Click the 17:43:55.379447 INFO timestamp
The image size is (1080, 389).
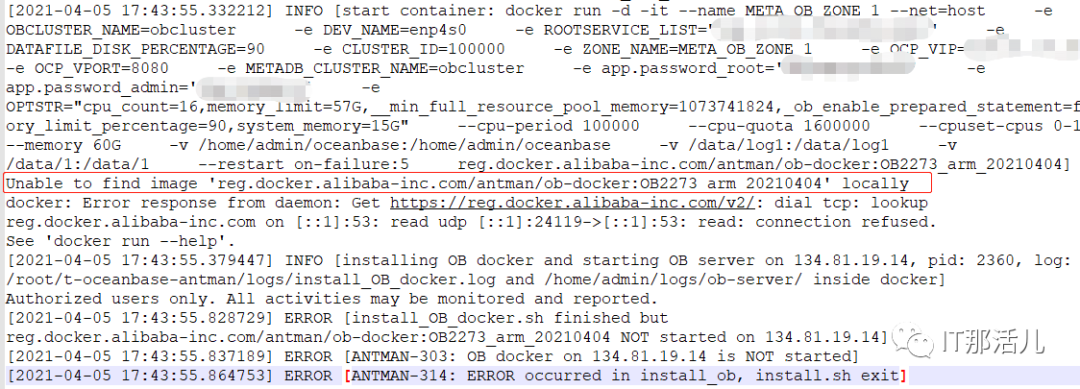(x=140, y=260)
